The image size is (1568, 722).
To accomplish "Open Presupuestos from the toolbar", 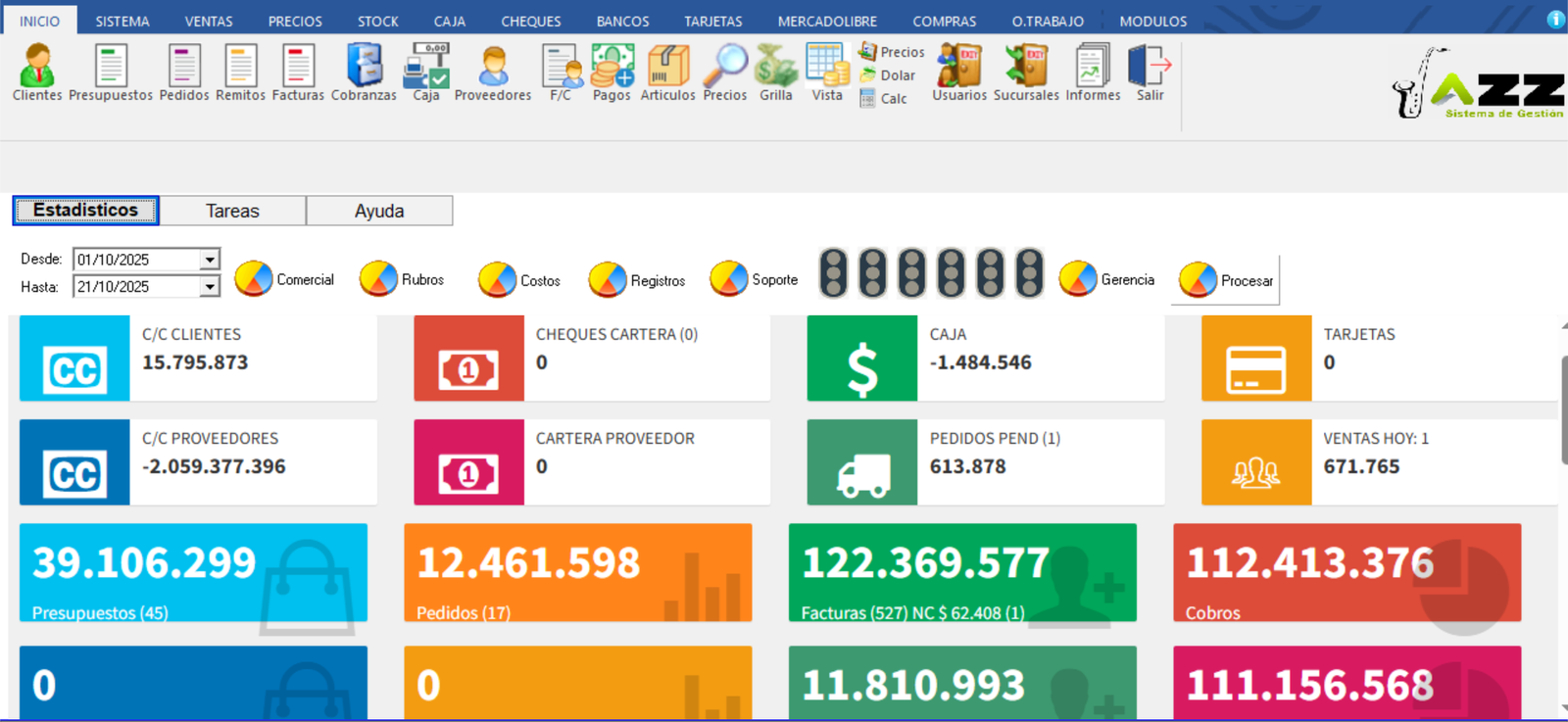I will pos(110,72).
